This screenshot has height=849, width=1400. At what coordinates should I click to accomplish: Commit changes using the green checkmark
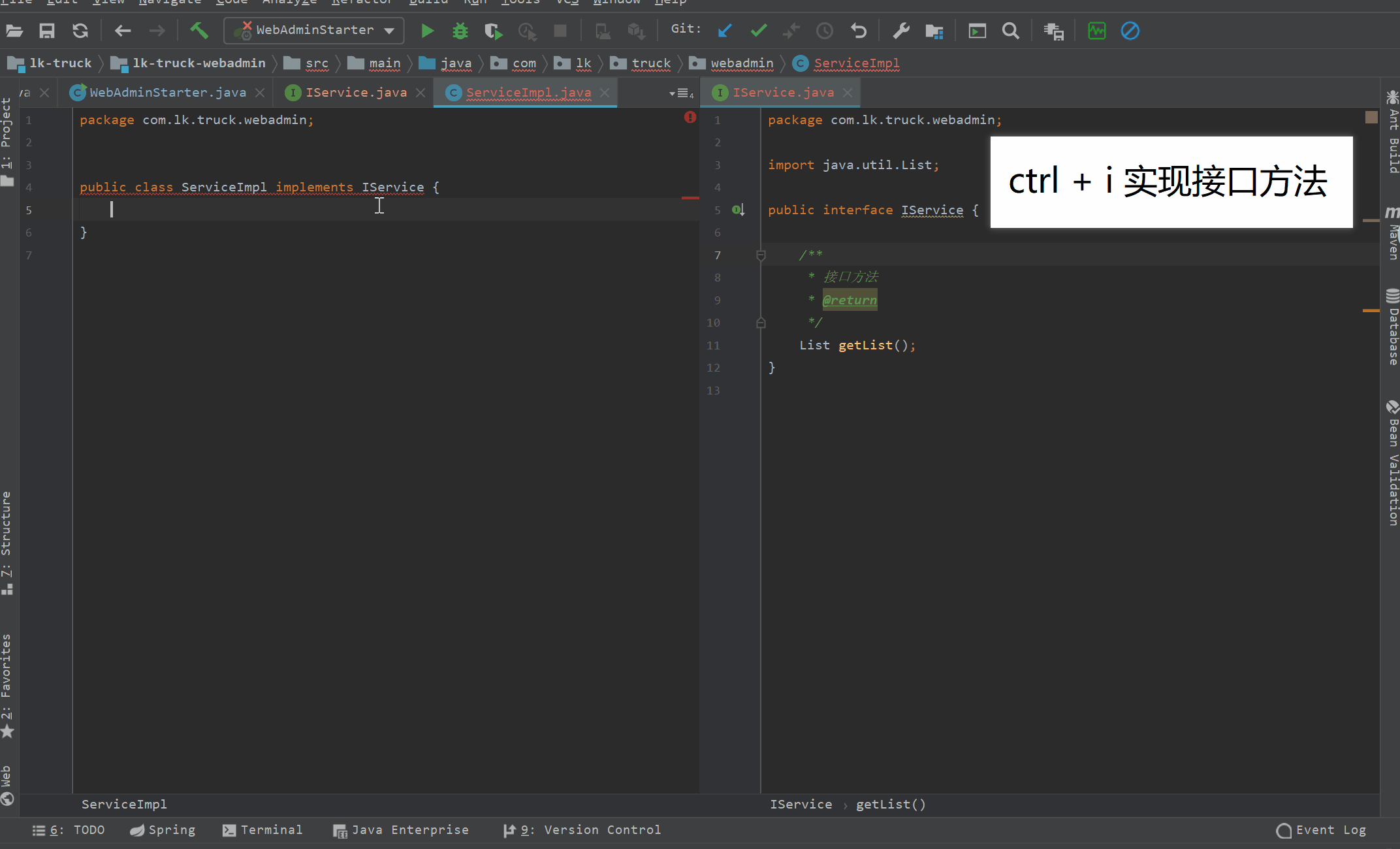(758, 31)
